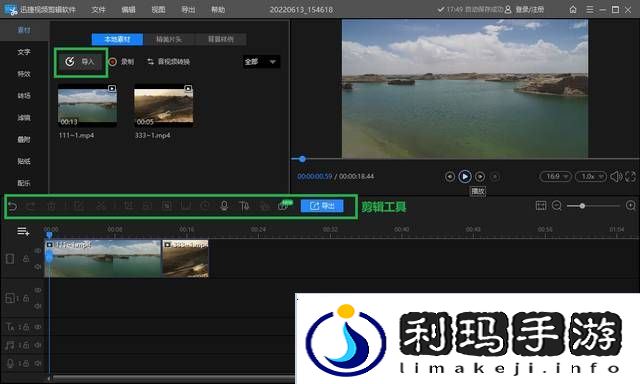
Task: Play the preview video
Action: pyautogui.click(x=464, y=176)
